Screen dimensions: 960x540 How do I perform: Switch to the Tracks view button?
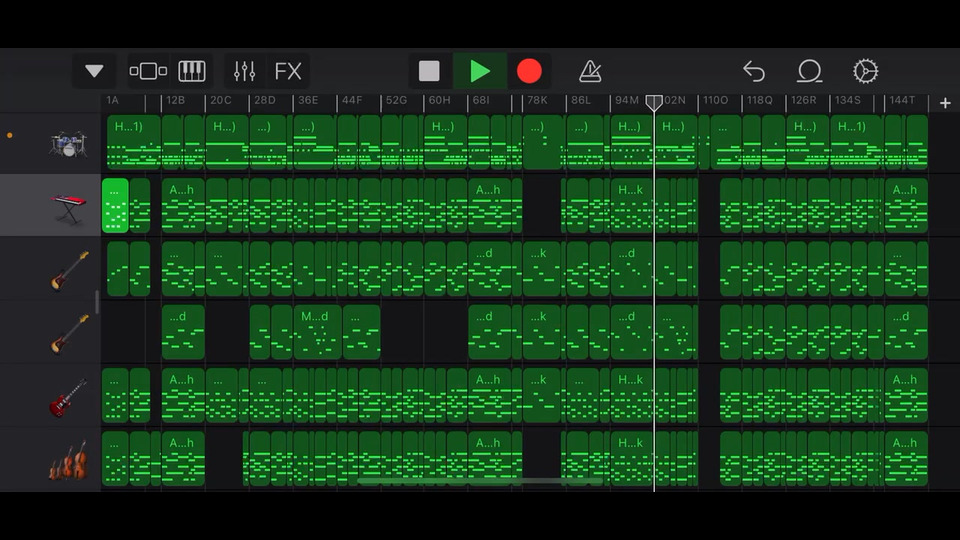coord(148,71)
